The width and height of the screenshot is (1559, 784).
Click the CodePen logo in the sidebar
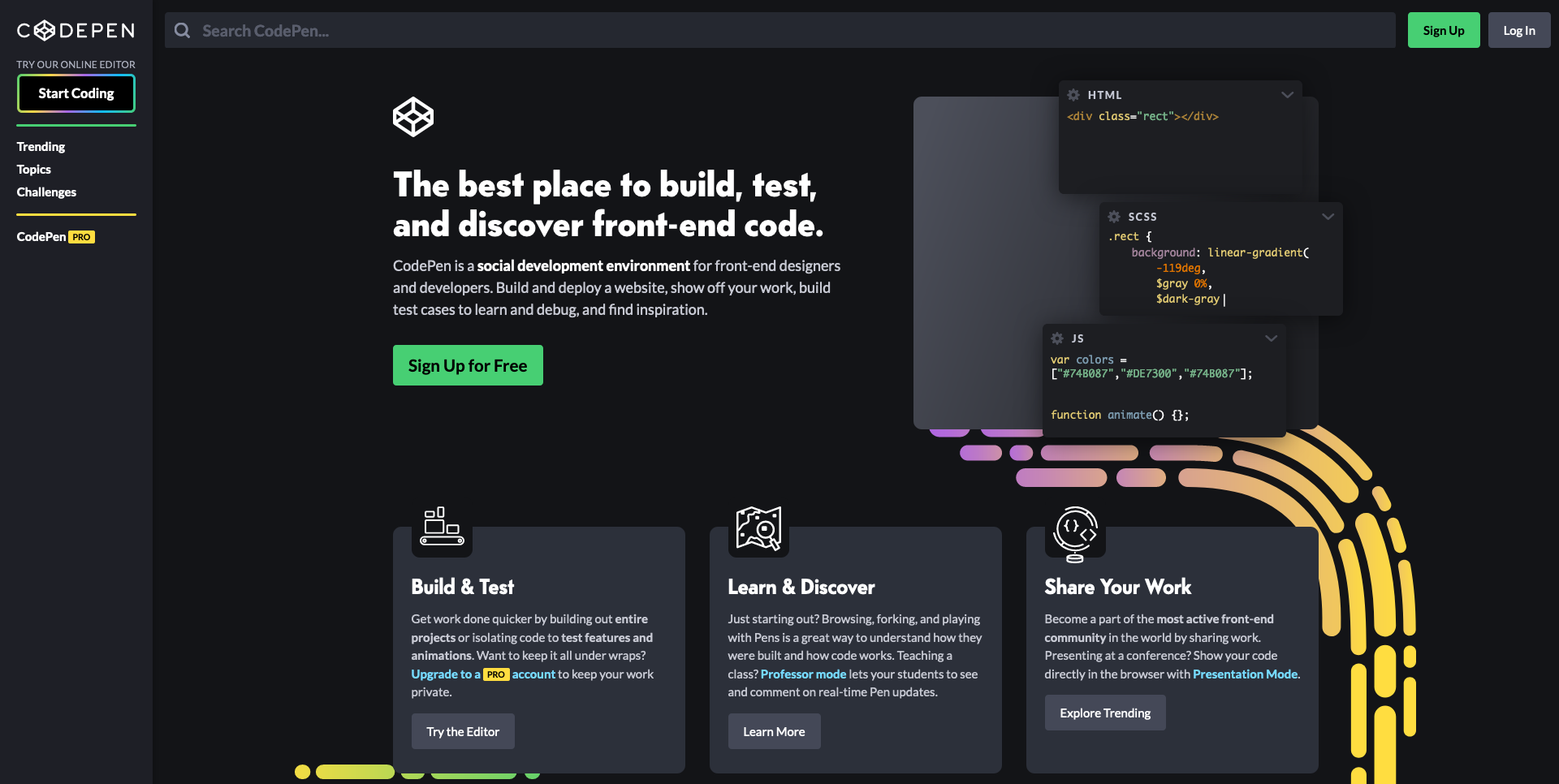pyautogui.click(x=76, y=31)
